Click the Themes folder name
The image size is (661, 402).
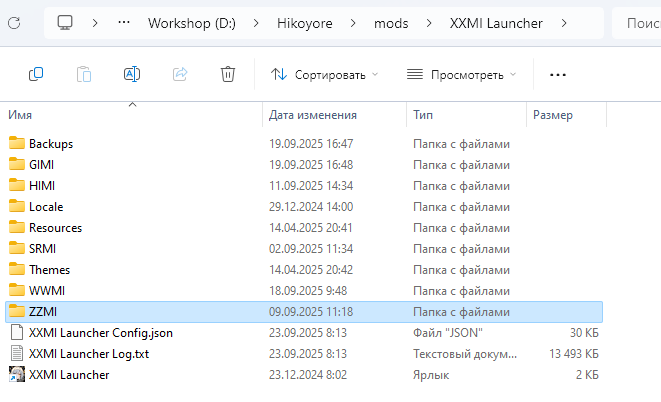(49, 270)
